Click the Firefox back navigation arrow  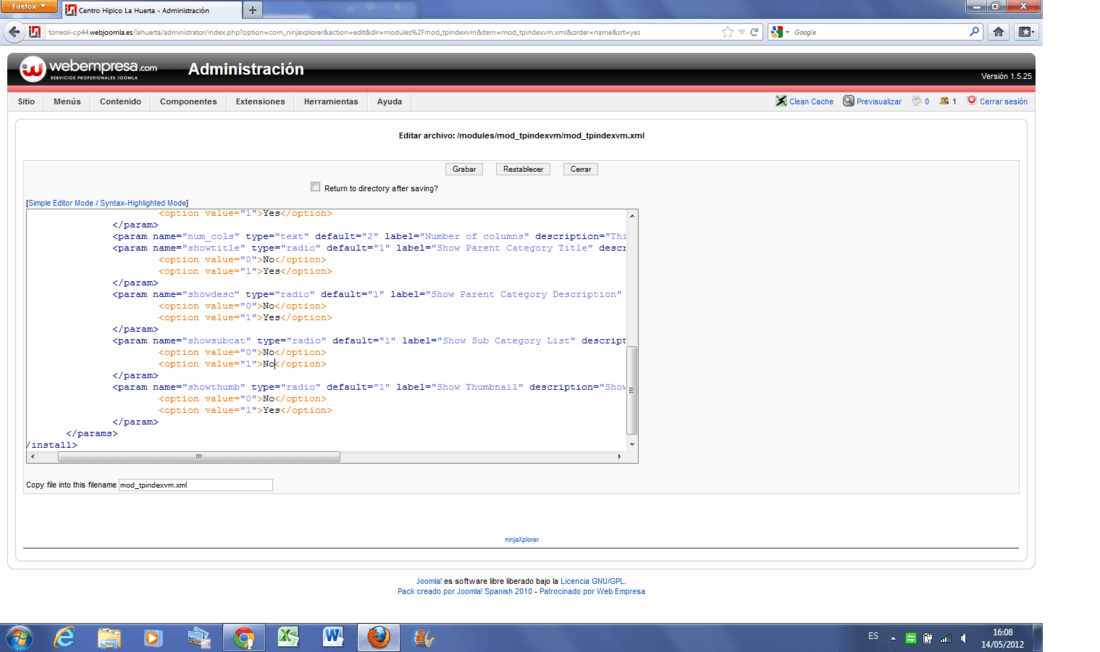[x=14, y=32]
